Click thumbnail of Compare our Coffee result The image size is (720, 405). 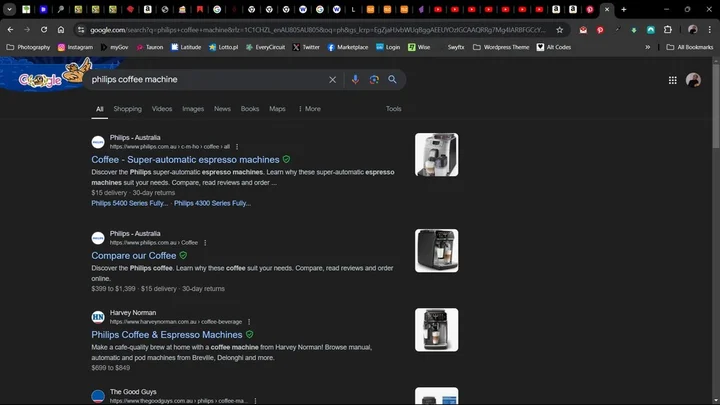(436, 251)
